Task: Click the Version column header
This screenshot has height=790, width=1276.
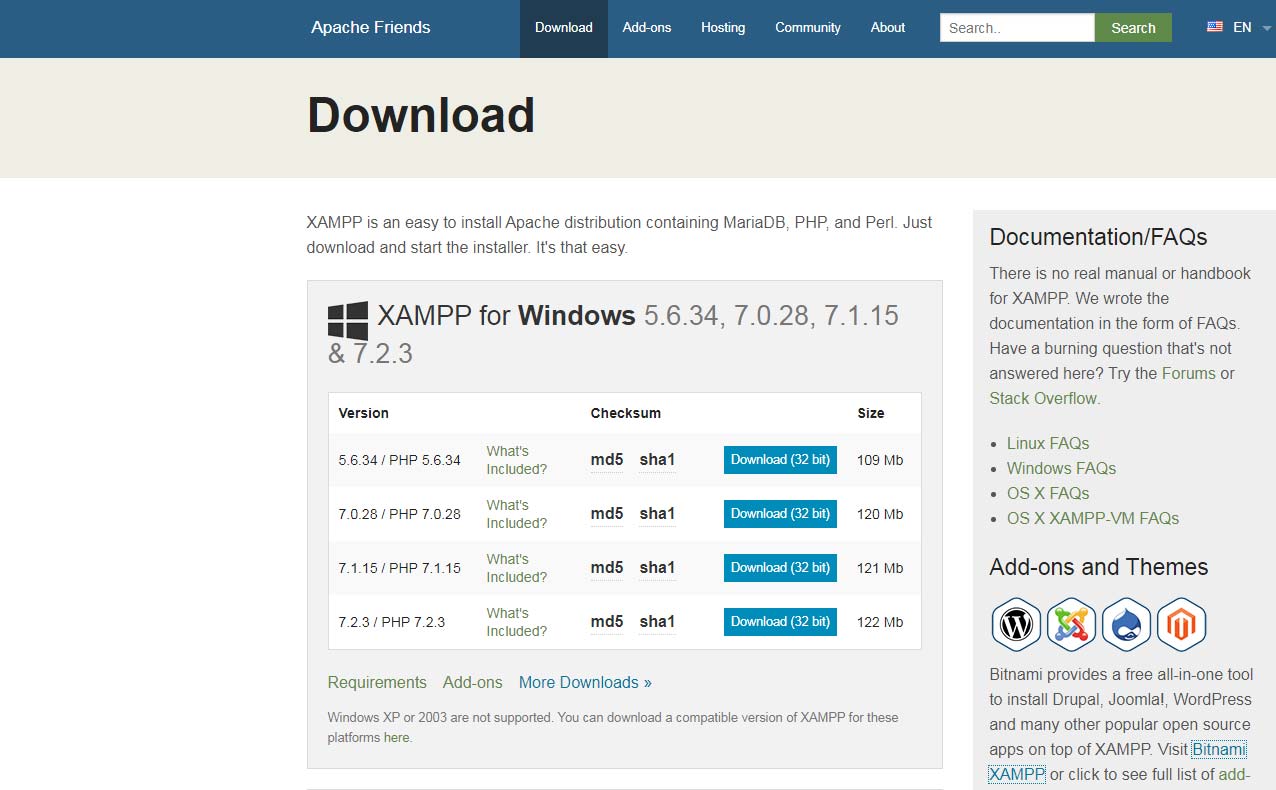Action: click(364, 413)
